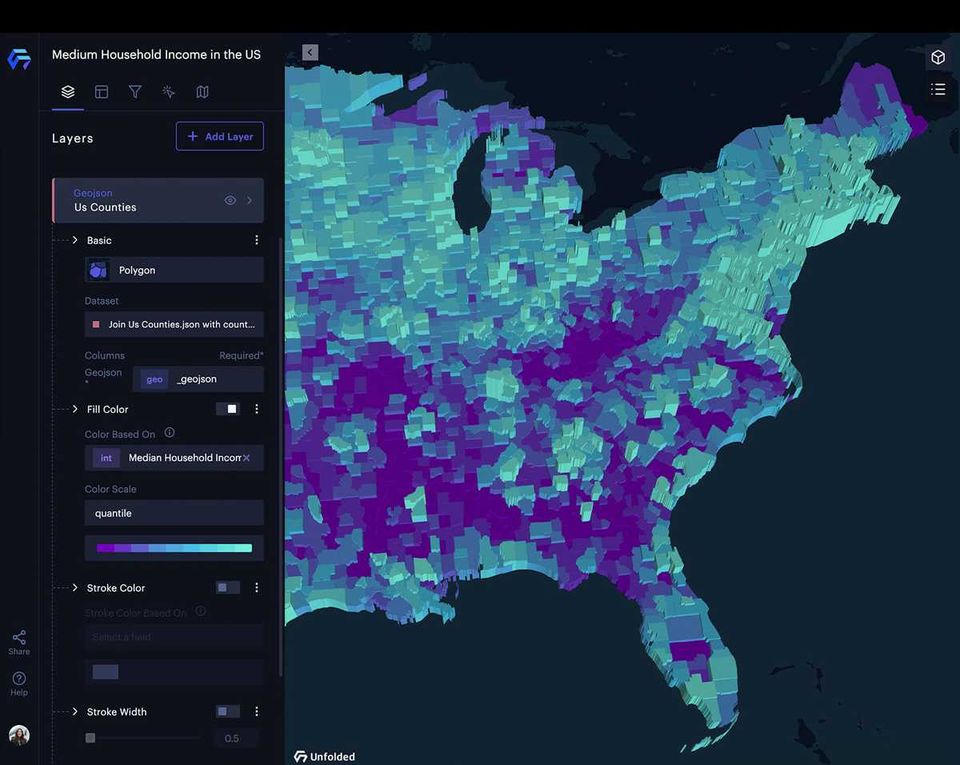Image resolution: width=960 pixels, height=765 pixels.
Task: Click the Share icon in sidebar
Action: (19, 643)
